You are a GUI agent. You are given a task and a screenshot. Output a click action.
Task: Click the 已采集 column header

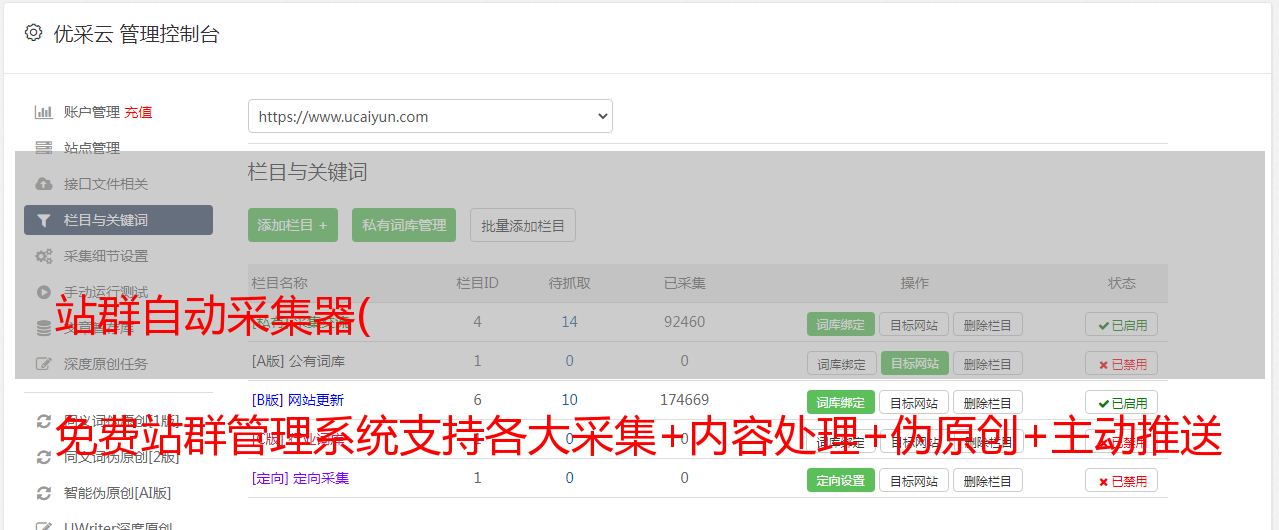[x=685, y=283]
